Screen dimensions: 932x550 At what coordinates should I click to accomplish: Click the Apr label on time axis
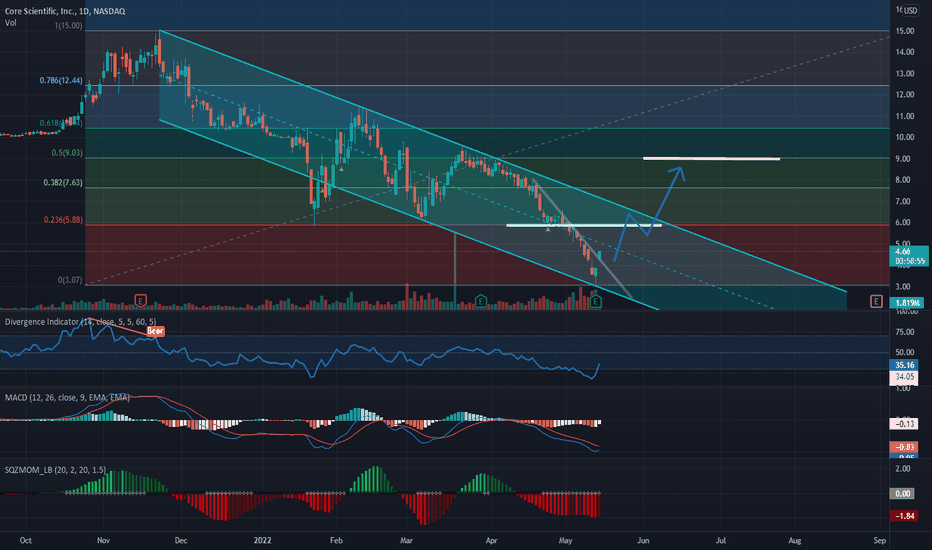click(491, 540)
